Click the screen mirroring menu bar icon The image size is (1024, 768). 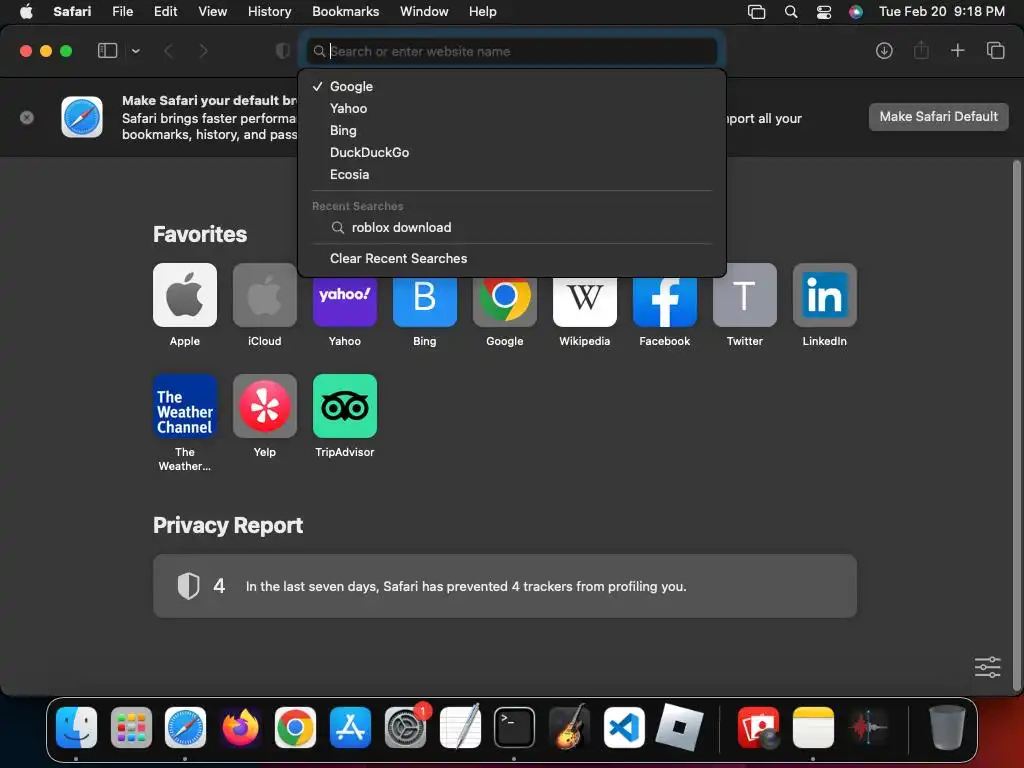pyautogui.click(x=756, y=12)
